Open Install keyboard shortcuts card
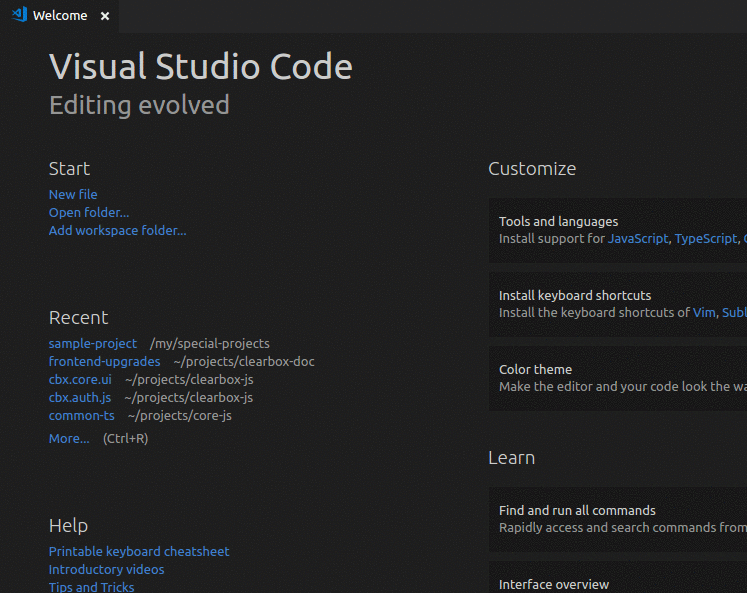Viewport: 747px width, 593px height. click(x=618, y=304)
